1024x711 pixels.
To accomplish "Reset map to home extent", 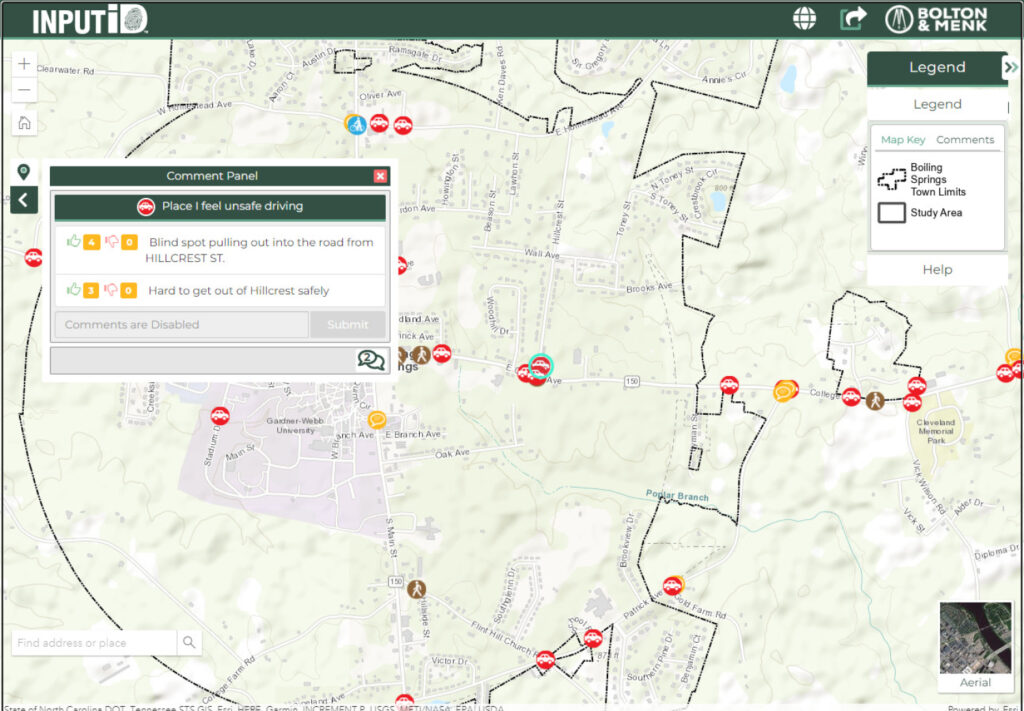I will coord(24,123).
